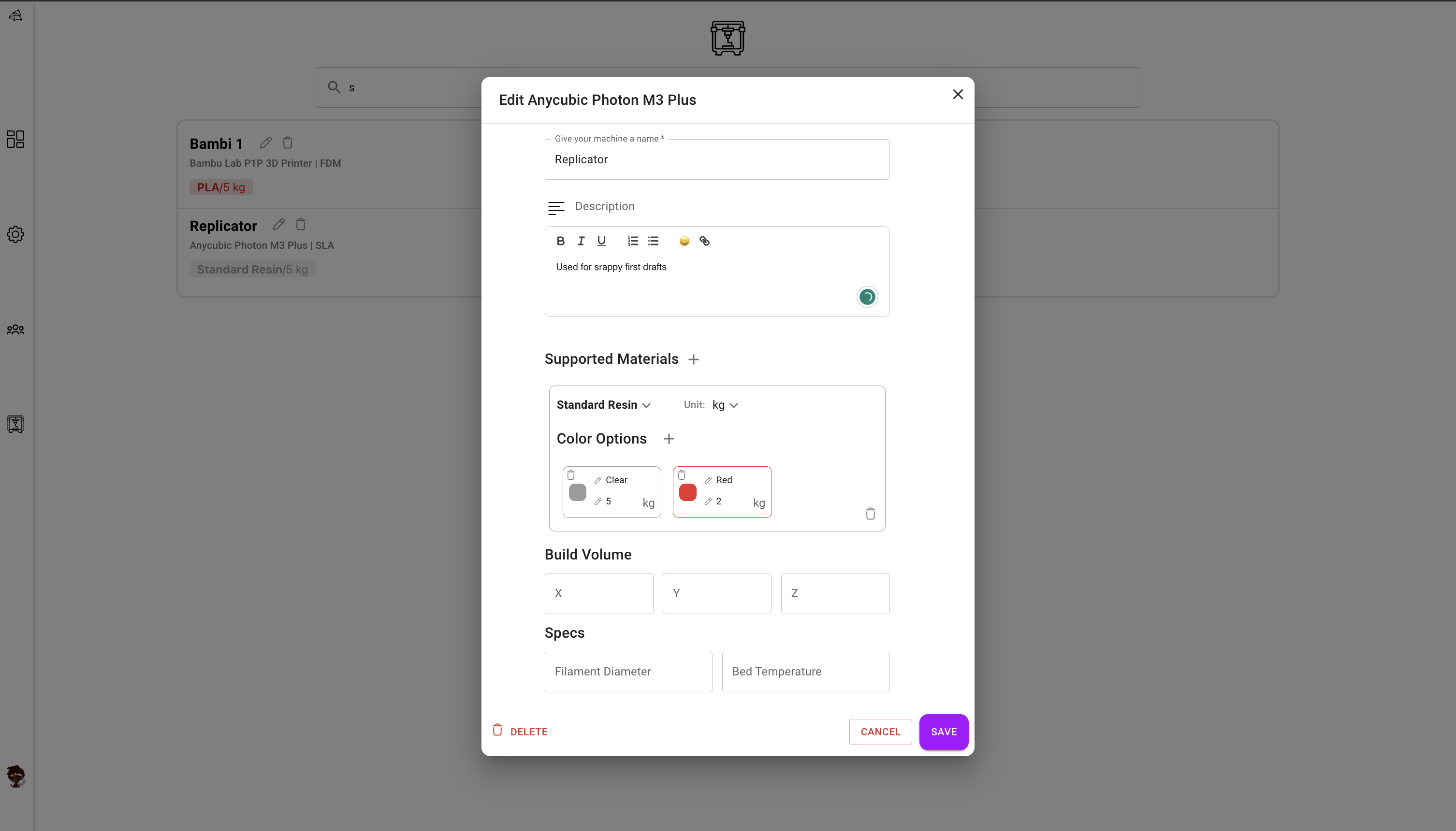Image resolution: width=1456 pixels, height=831 pixels.
Task: Insert a numbered list in the description
Action: (x=633, y=241)
